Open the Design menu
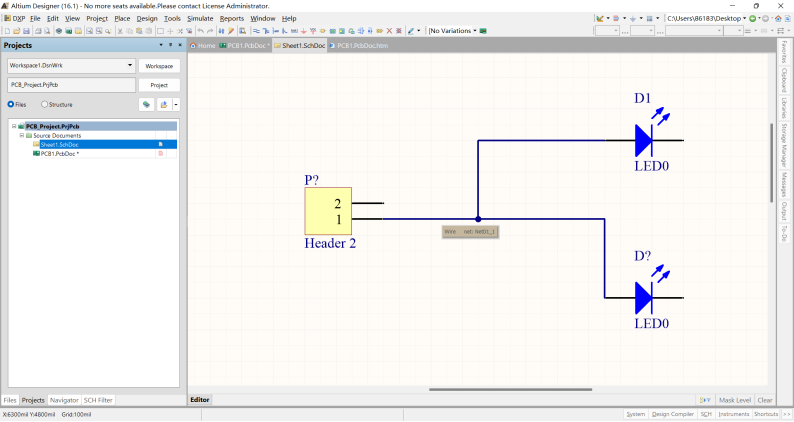This screenshot has width=794, height=422. point(147,18)
